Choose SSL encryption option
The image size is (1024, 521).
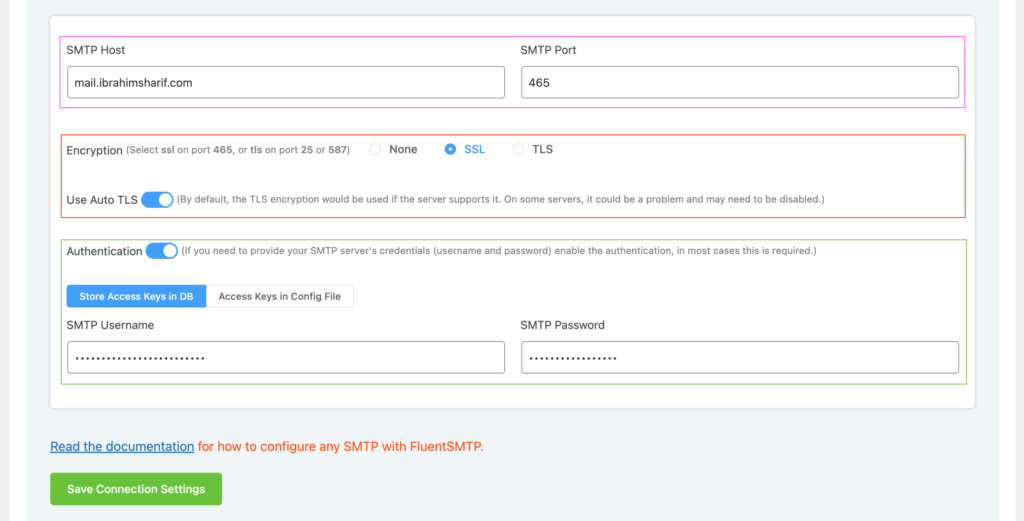[450, 149]
